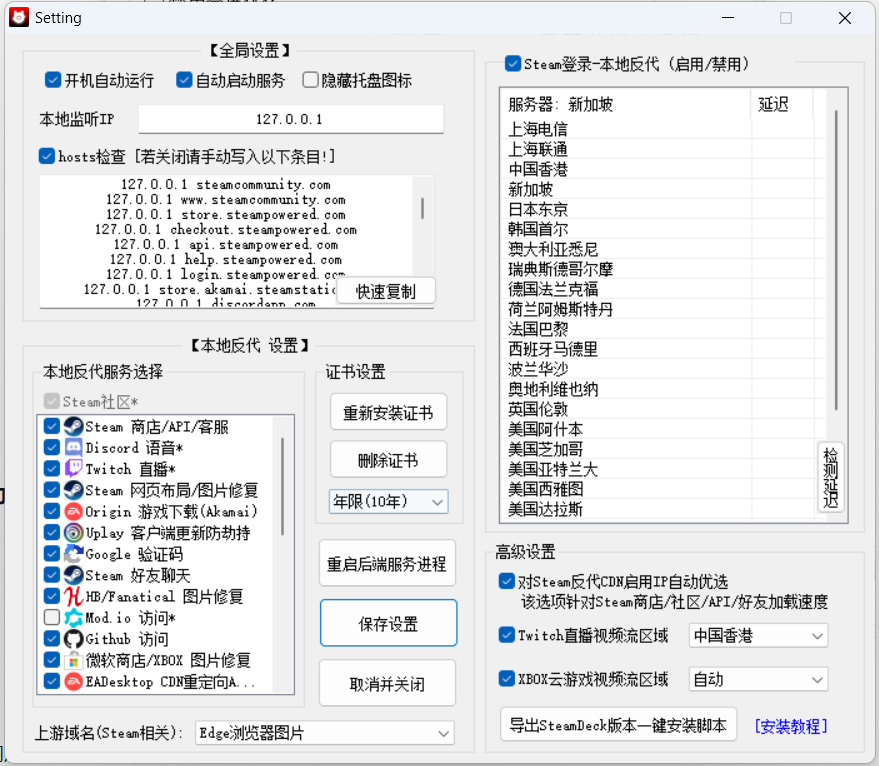This screenshot has height=766, width=879.
Task: Click the 微软商店/XBOX icon
Action: (73, 661)
